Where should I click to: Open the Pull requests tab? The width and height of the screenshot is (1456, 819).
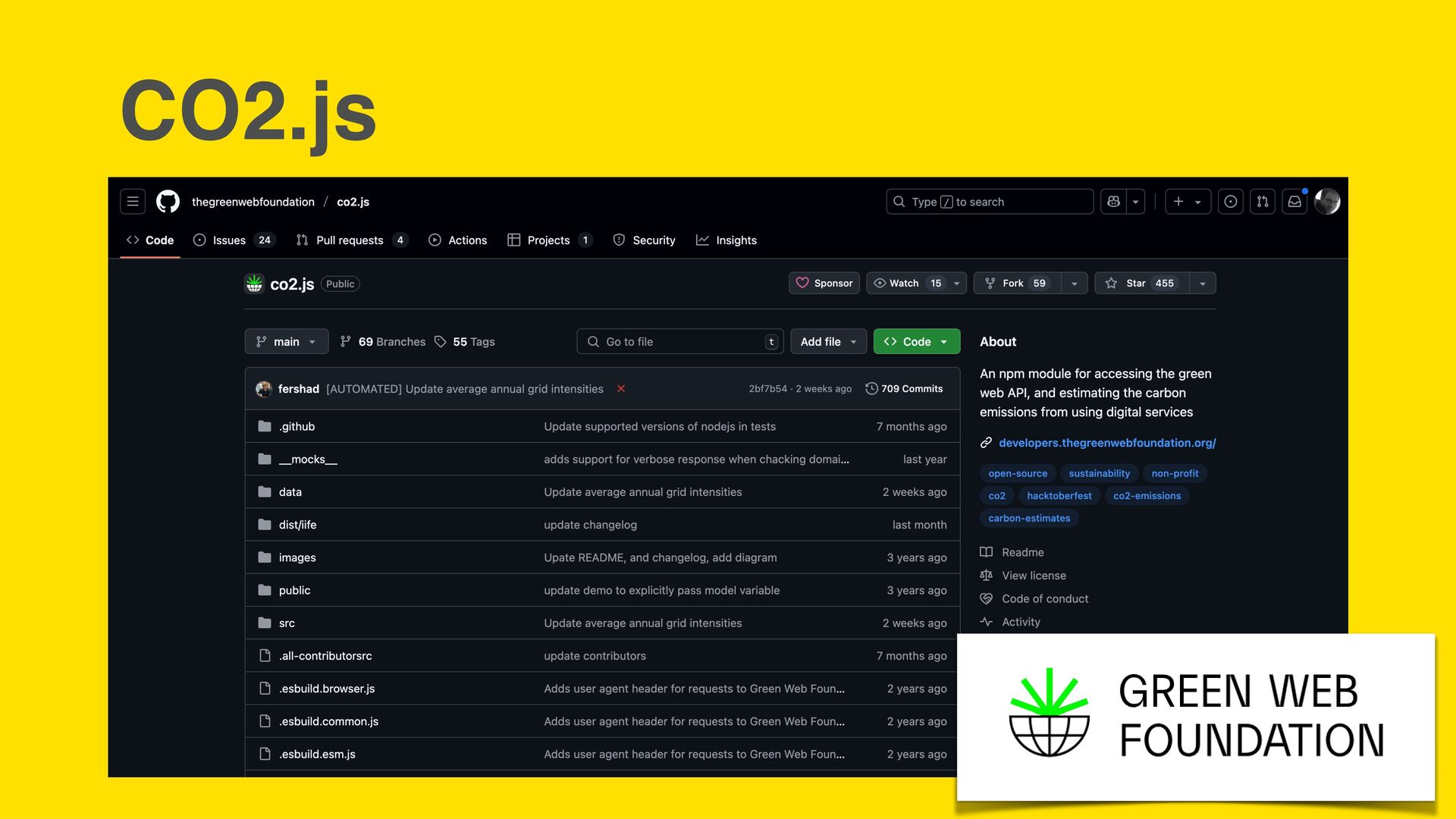[x=350, y=240]
